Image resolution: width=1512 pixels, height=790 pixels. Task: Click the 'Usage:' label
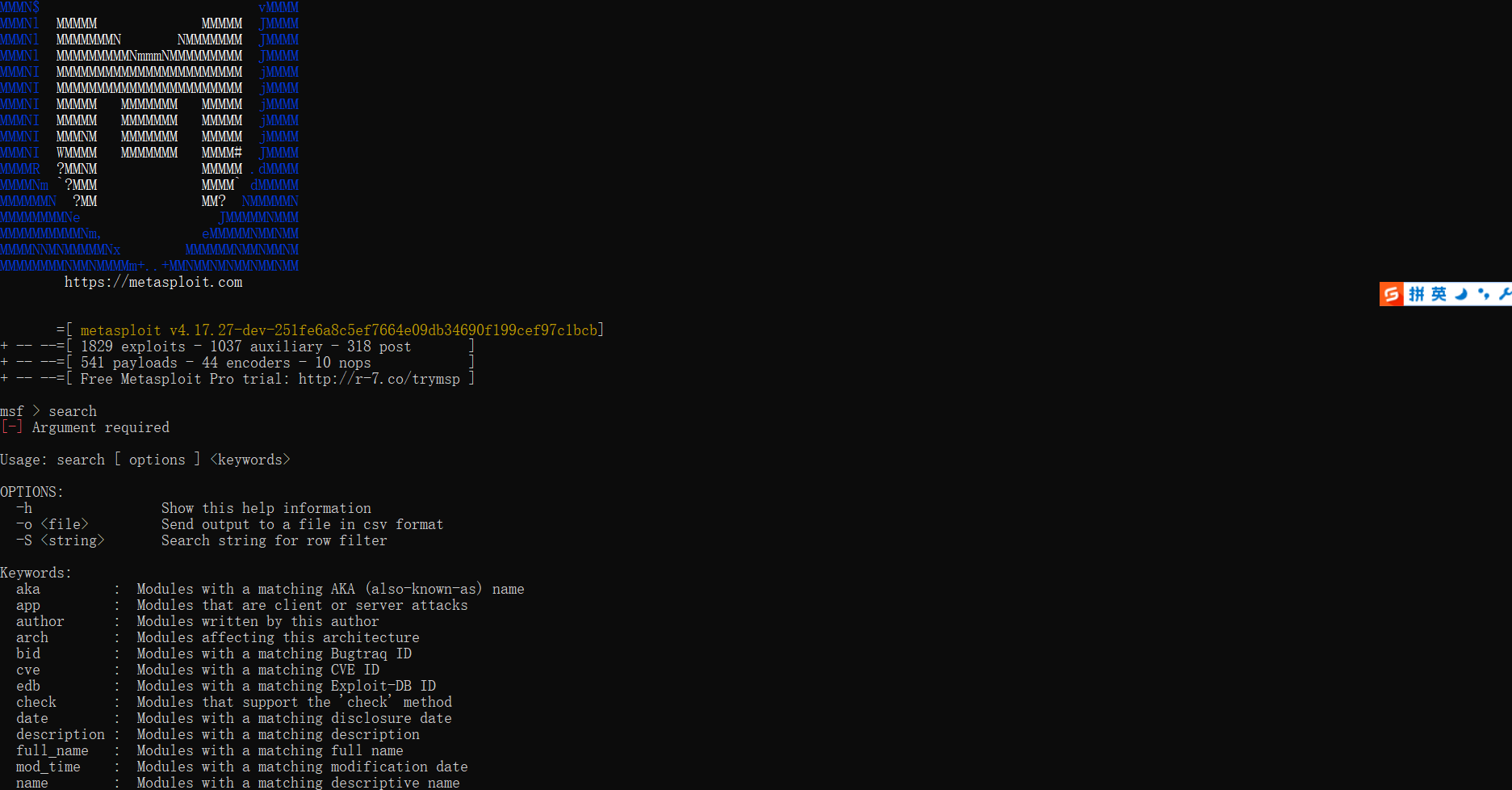click(x=24, y=460)
